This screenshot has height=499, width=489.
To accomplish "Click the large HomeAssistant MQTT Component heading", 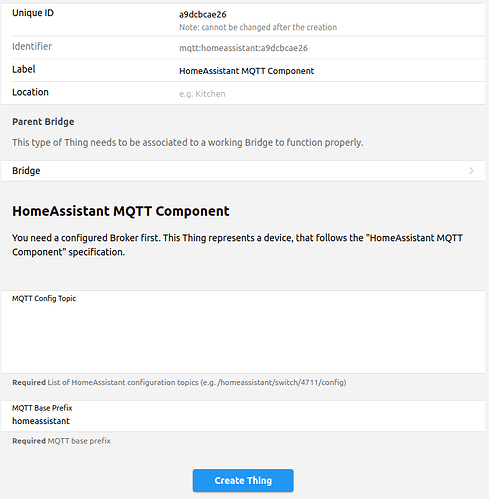I will click(x=121, y=211).
